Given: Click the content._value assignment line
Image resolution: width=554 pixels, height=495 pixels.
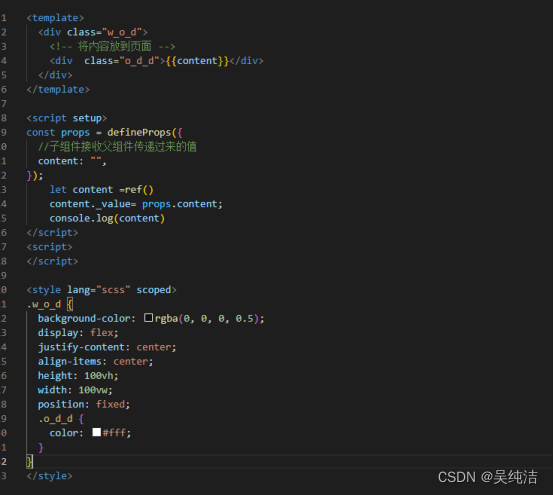Looking at the screenshot, I should [x=136, y=204].
